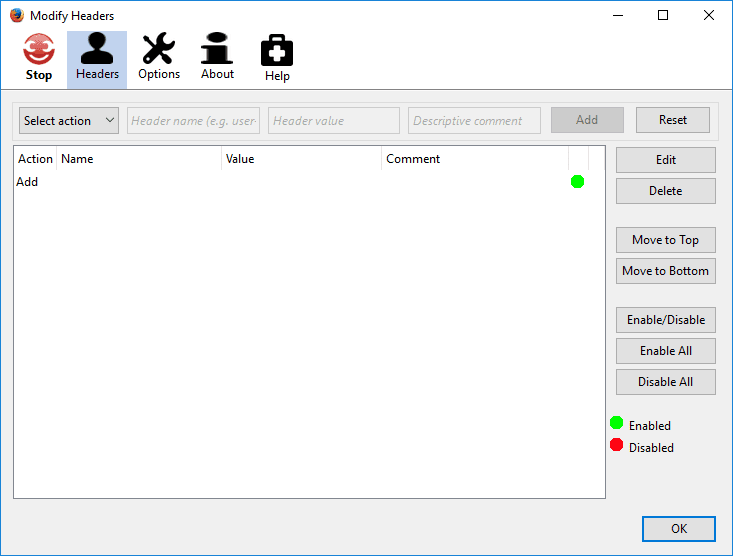Sort by the Name column header
The height and width of the screenshot is (556, 733).
pos(139,159)
